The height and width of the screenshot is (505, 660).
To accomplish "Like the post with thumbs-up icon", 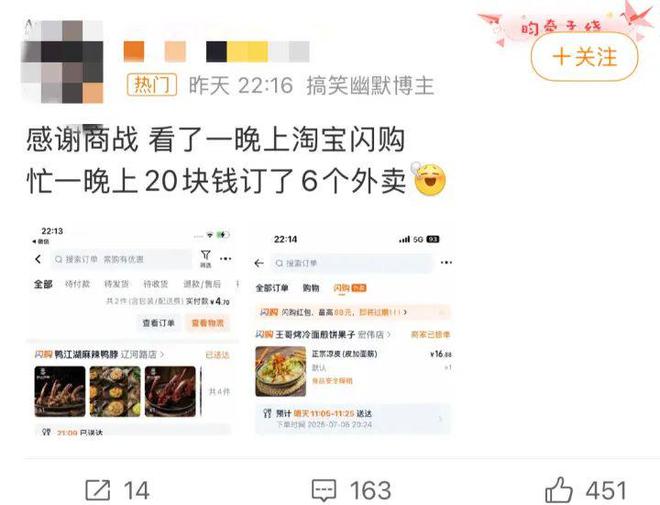I will [x=559, y=489].
